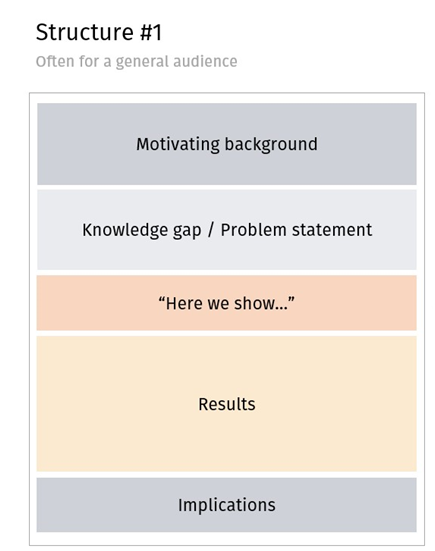Click the salmon "Here we show…" block
435x551 pixels.
[227, 303]
